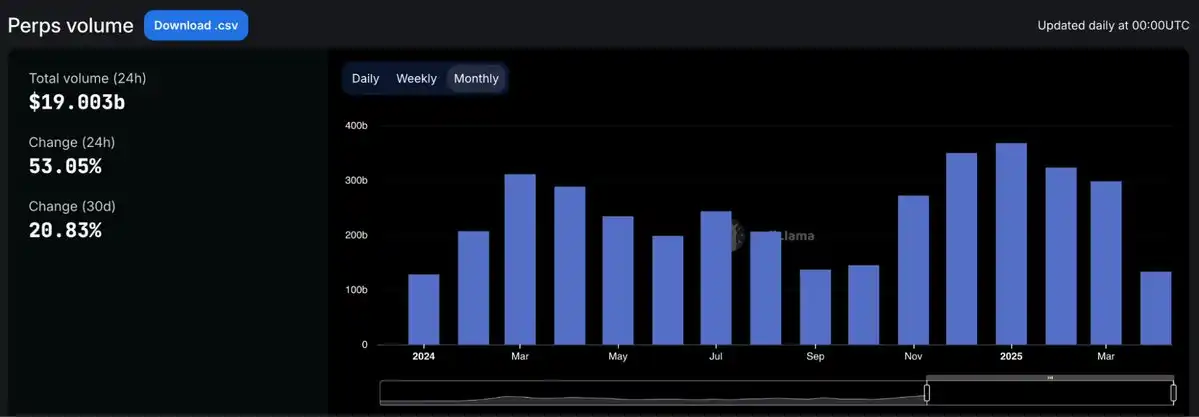Click the November 2024 bar
The width and height of the screenshot is (1199, 417).
pos(913,270)
